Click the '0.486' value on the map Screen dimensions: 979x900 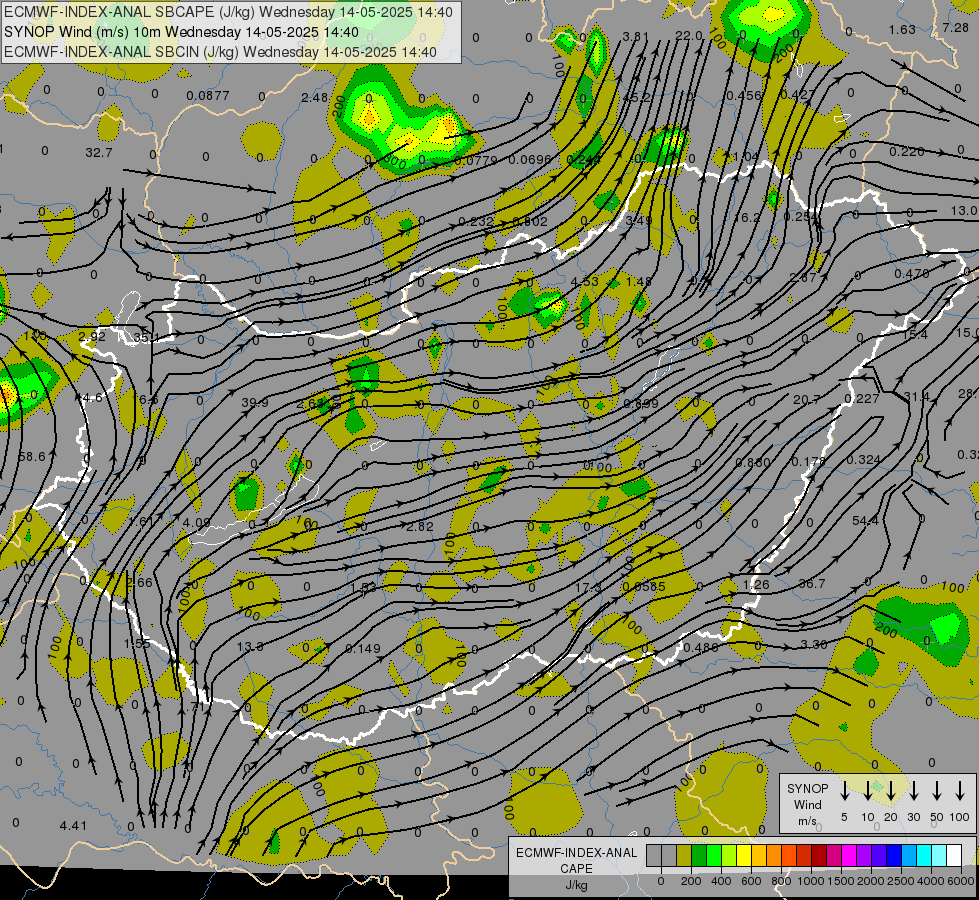701,648
